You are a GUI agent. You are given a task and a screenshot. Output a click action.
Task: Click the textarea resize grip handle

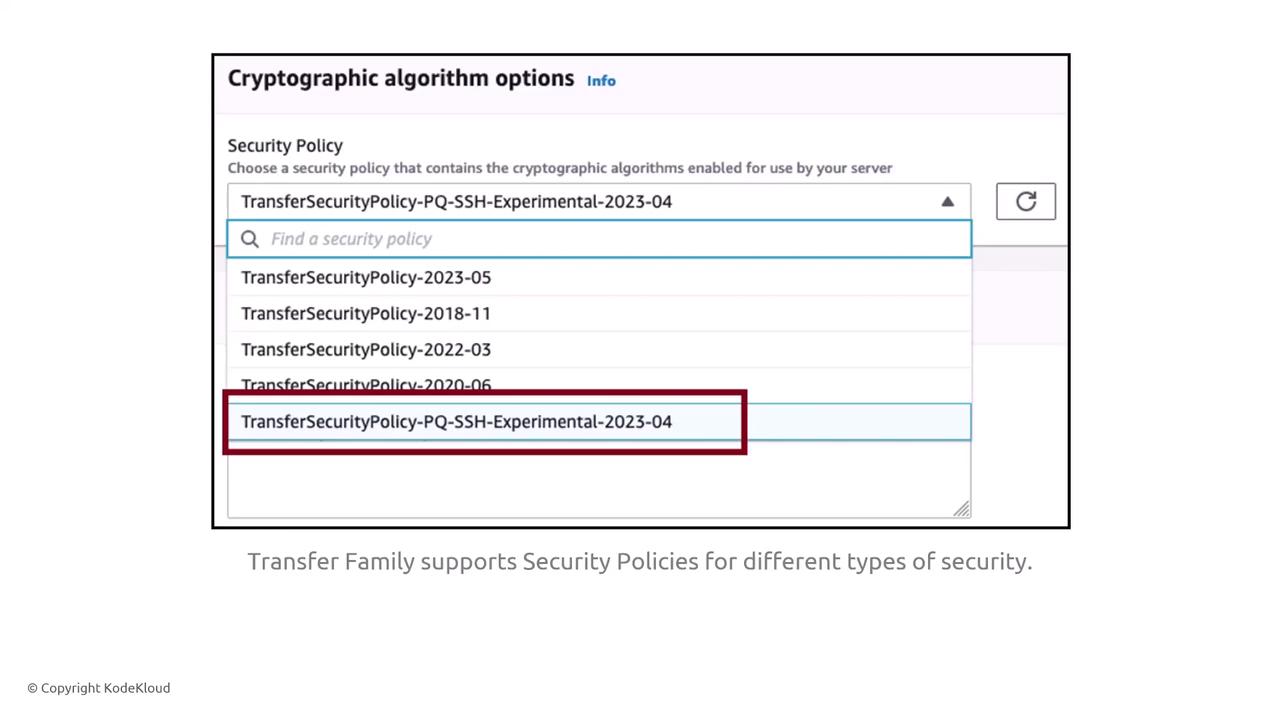962,510
